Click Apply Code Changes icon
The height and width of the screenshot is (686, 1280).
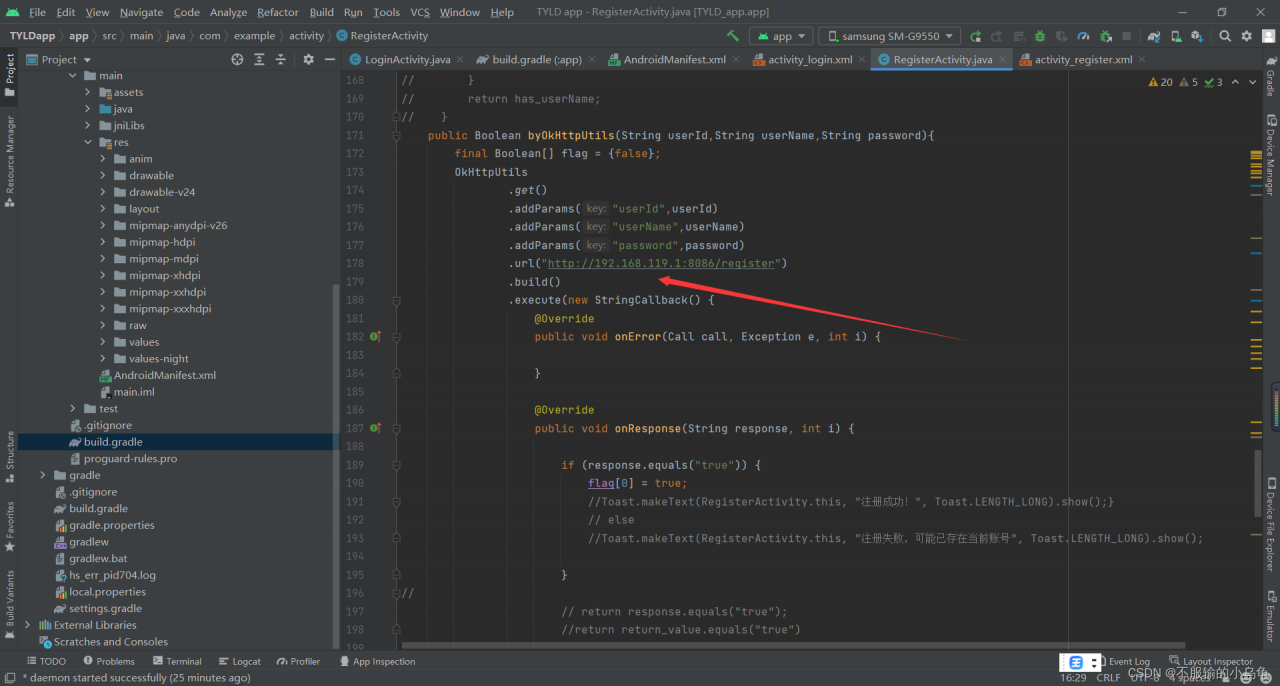(x=1019, y=36)
